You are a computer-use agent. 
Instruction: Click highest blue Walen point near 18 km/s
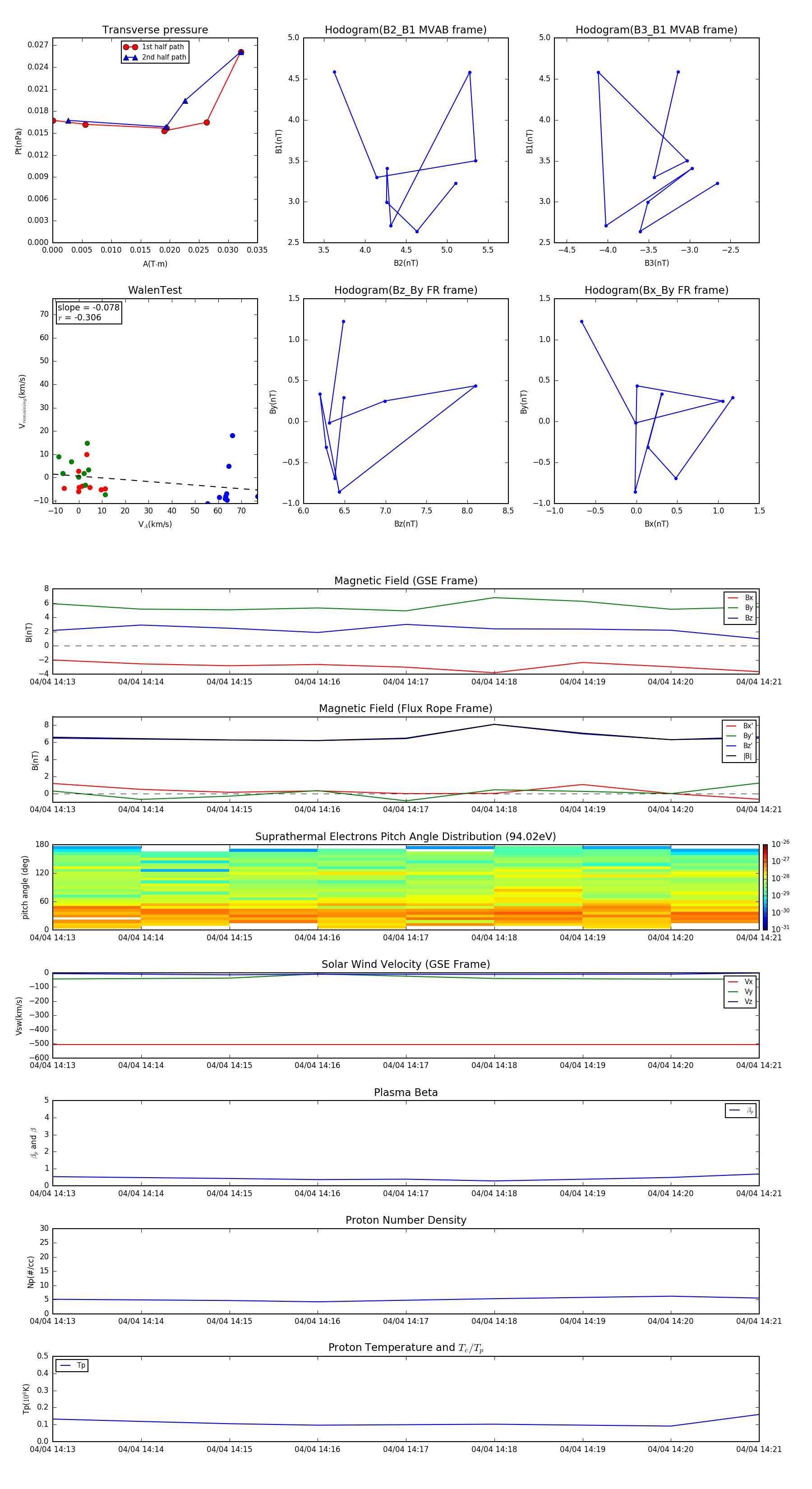[232, 436]
